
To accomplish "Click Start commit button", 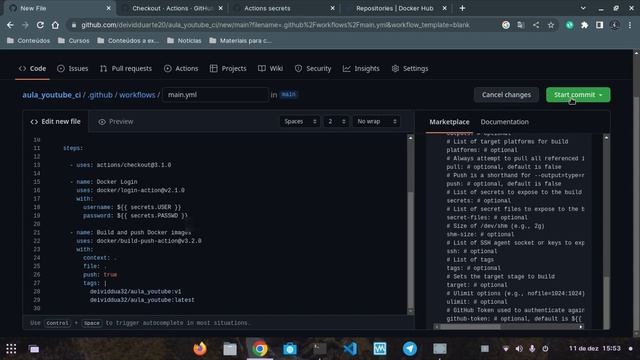I will click(x=578, y=95).
